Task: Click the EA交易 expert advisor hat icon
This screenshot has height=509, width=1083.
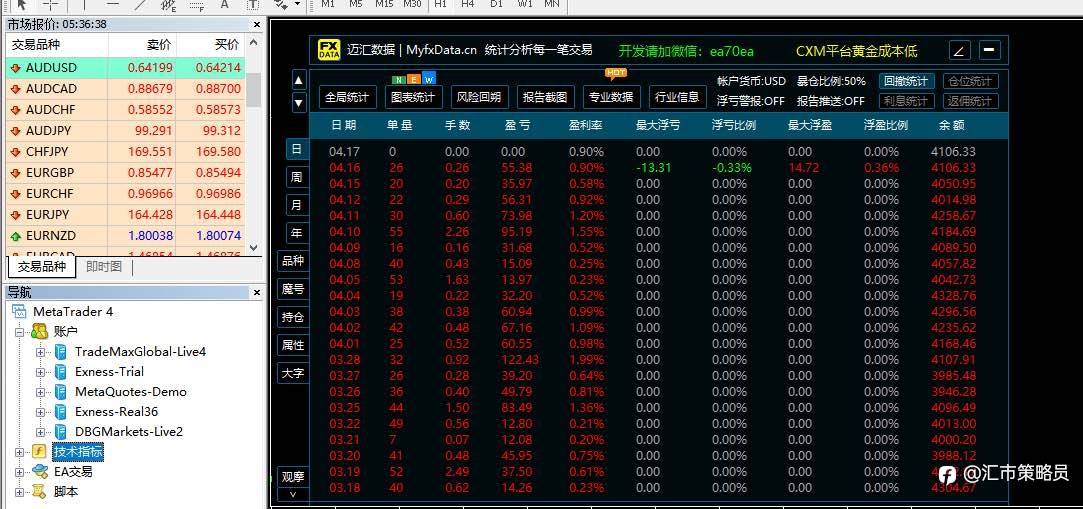Action: (x=39, y=472)
